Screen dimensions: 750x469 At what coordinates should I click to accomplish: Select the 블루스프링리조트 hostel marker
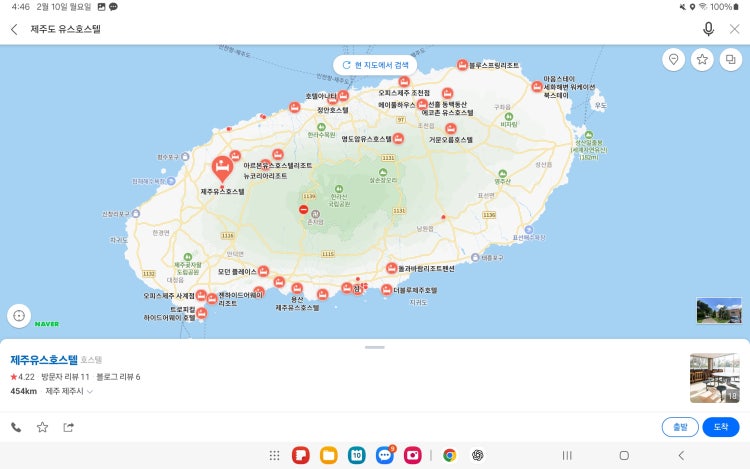coord(462,65)
